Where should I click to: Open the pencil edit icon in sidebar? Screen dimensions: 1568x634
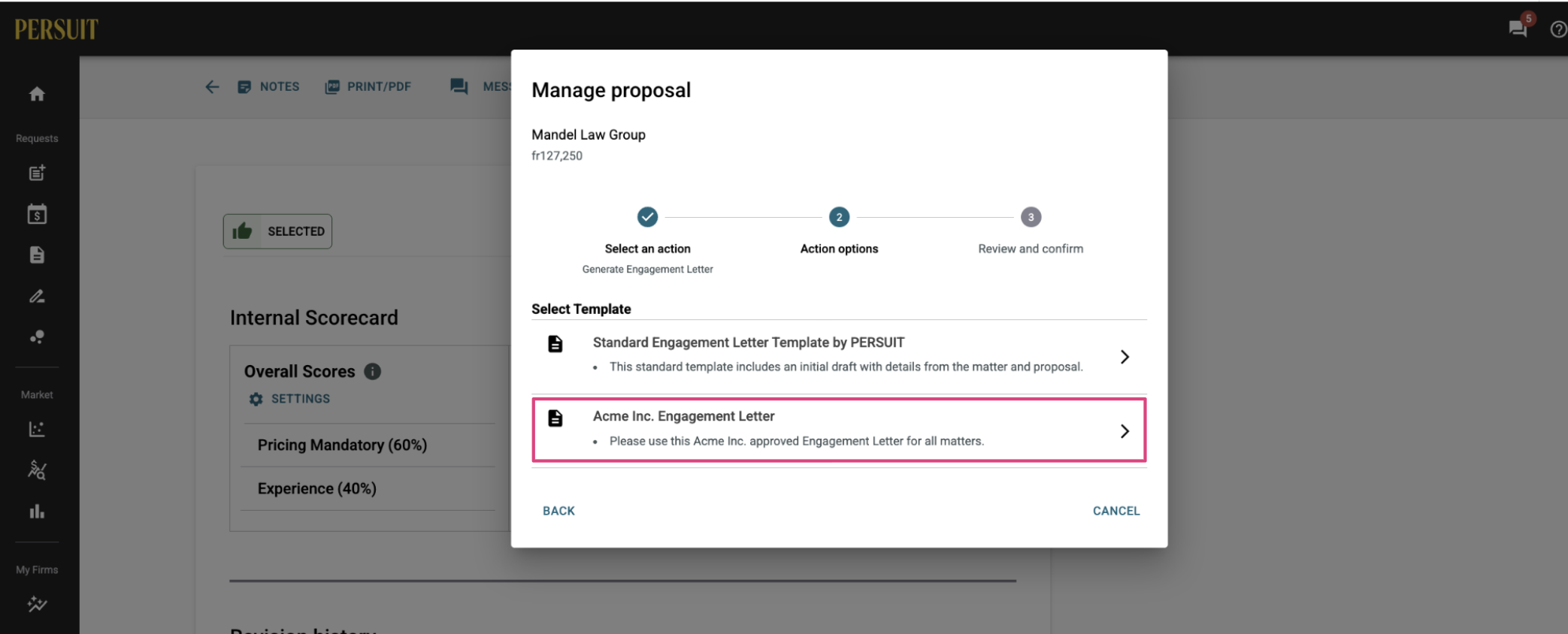[x=37, y=296]
